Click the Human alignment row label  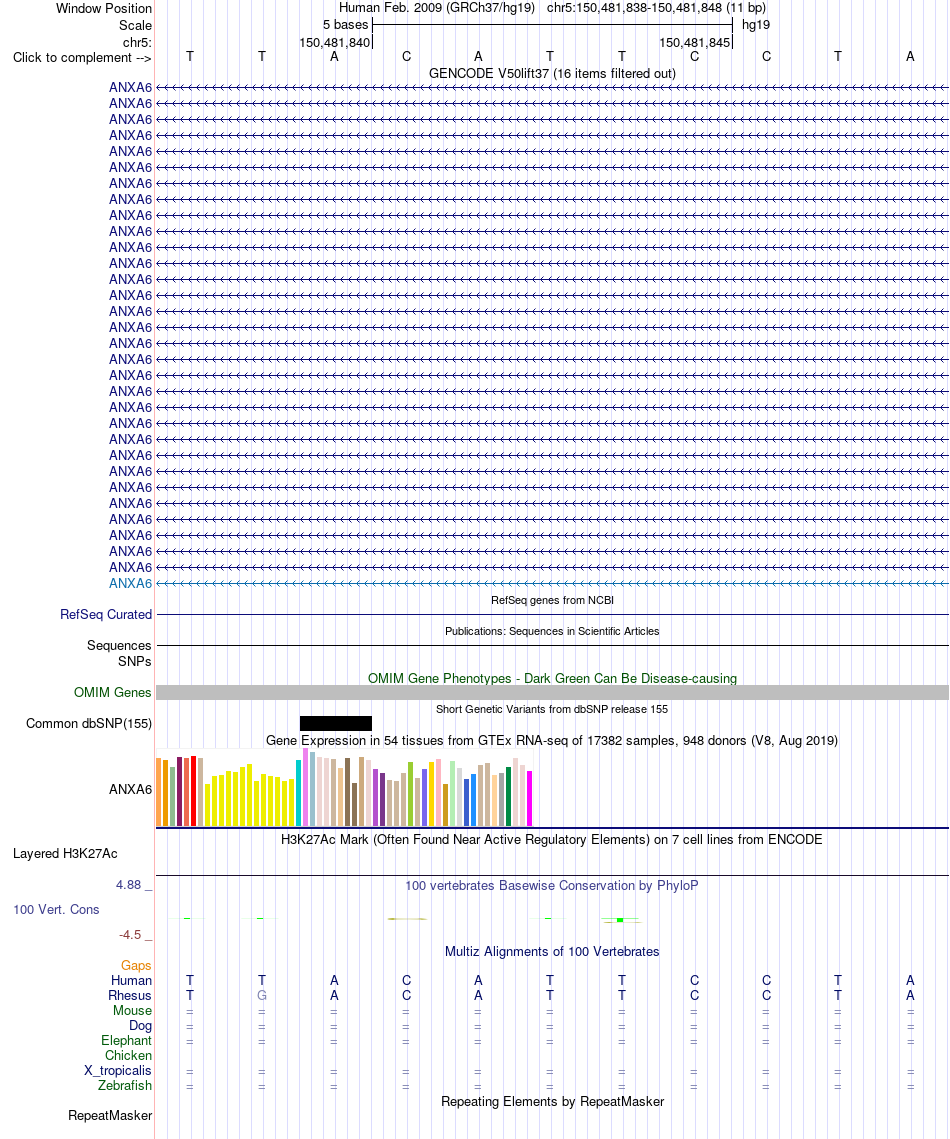131,981
